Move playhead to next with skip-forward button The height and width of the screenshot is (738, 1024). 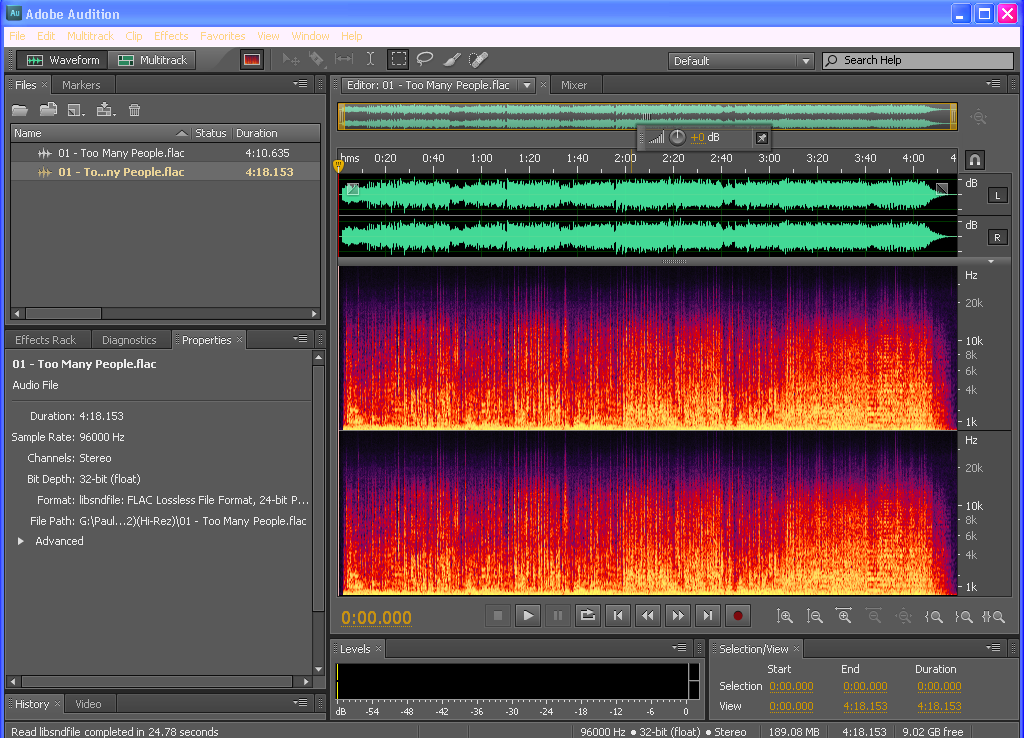click(708, 615)
